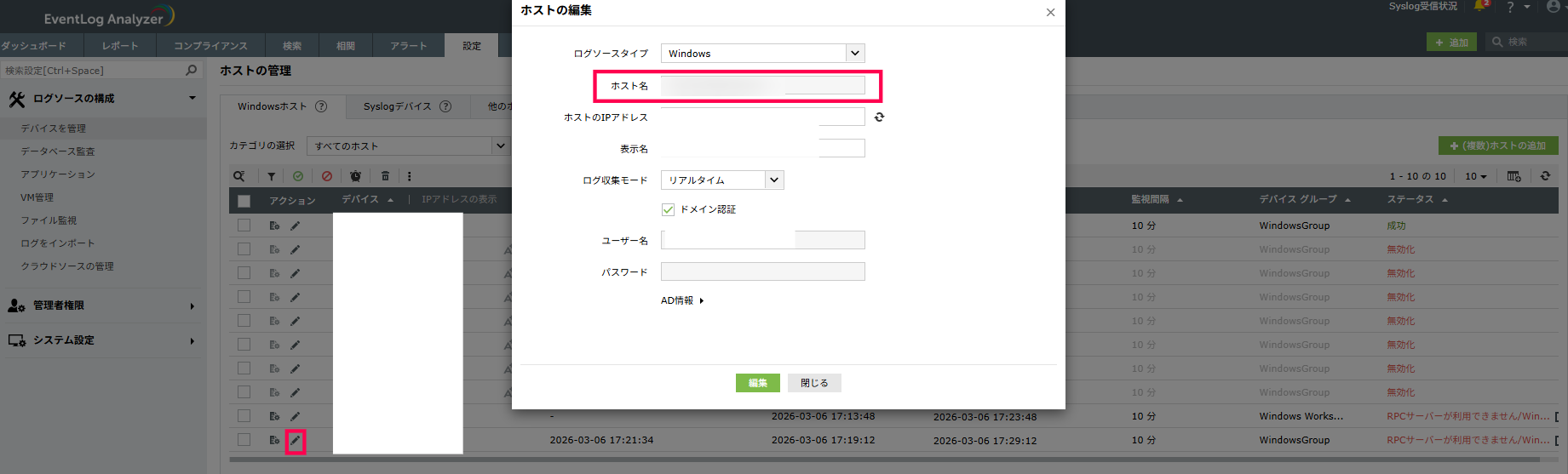Click the 表示名 input field

point(763,148)
